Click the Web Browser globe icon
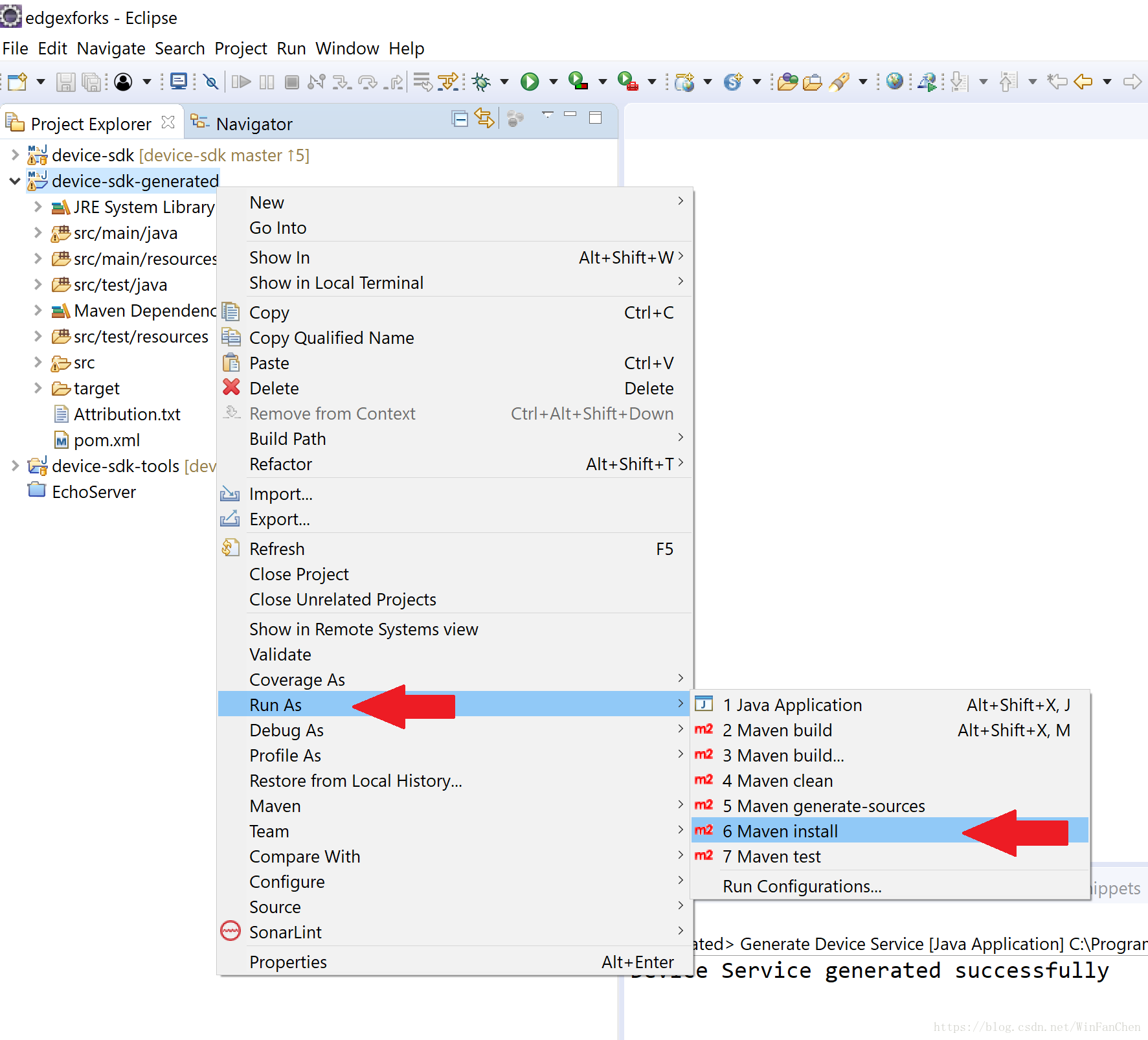The width and height of the screenshot is (1148, 1040). (x=894, y=82)
